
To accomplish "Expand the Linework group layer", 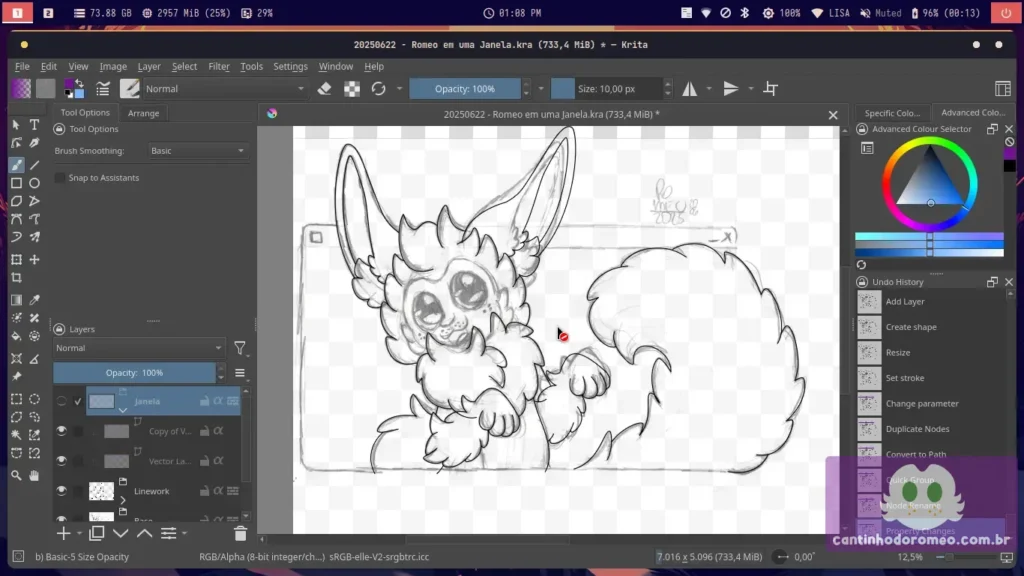I will pyautogui.click(x=123, y=500).
